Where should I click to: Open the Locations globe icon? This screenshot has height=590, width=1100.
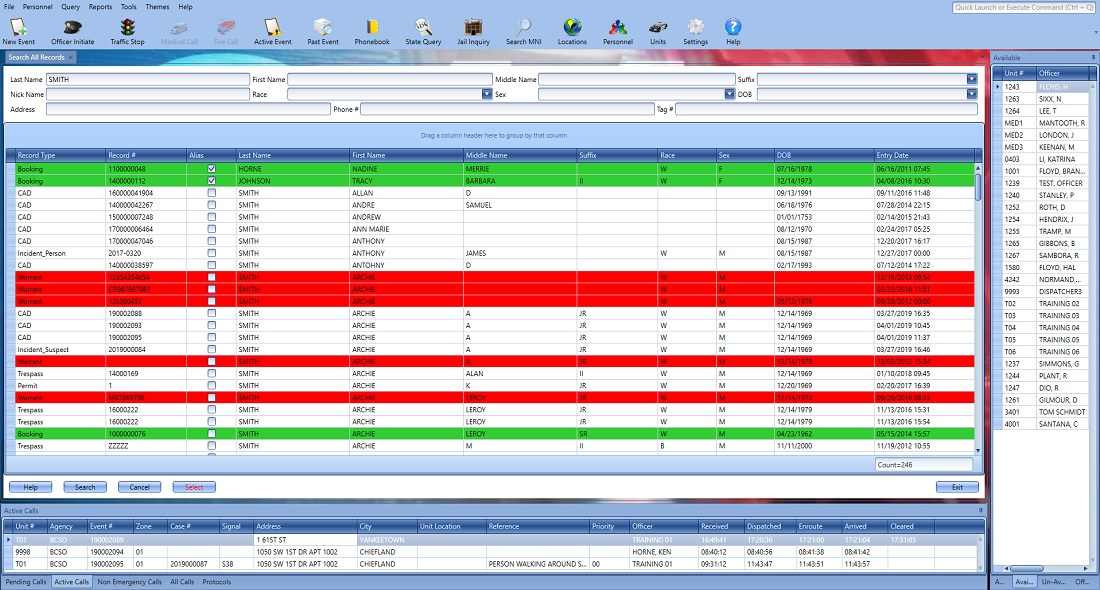point(572,30)
